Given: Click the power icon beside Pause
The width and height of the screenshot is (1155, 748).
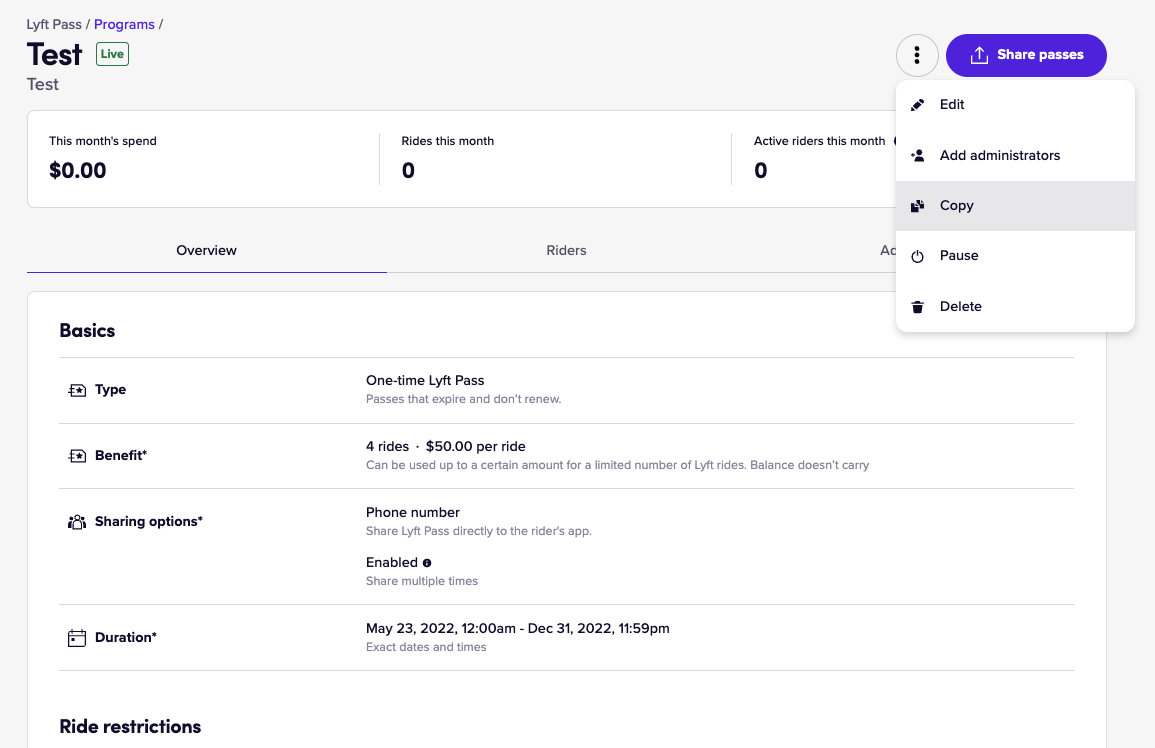Looking at the screenshot, I should click(x=917, y=256).
